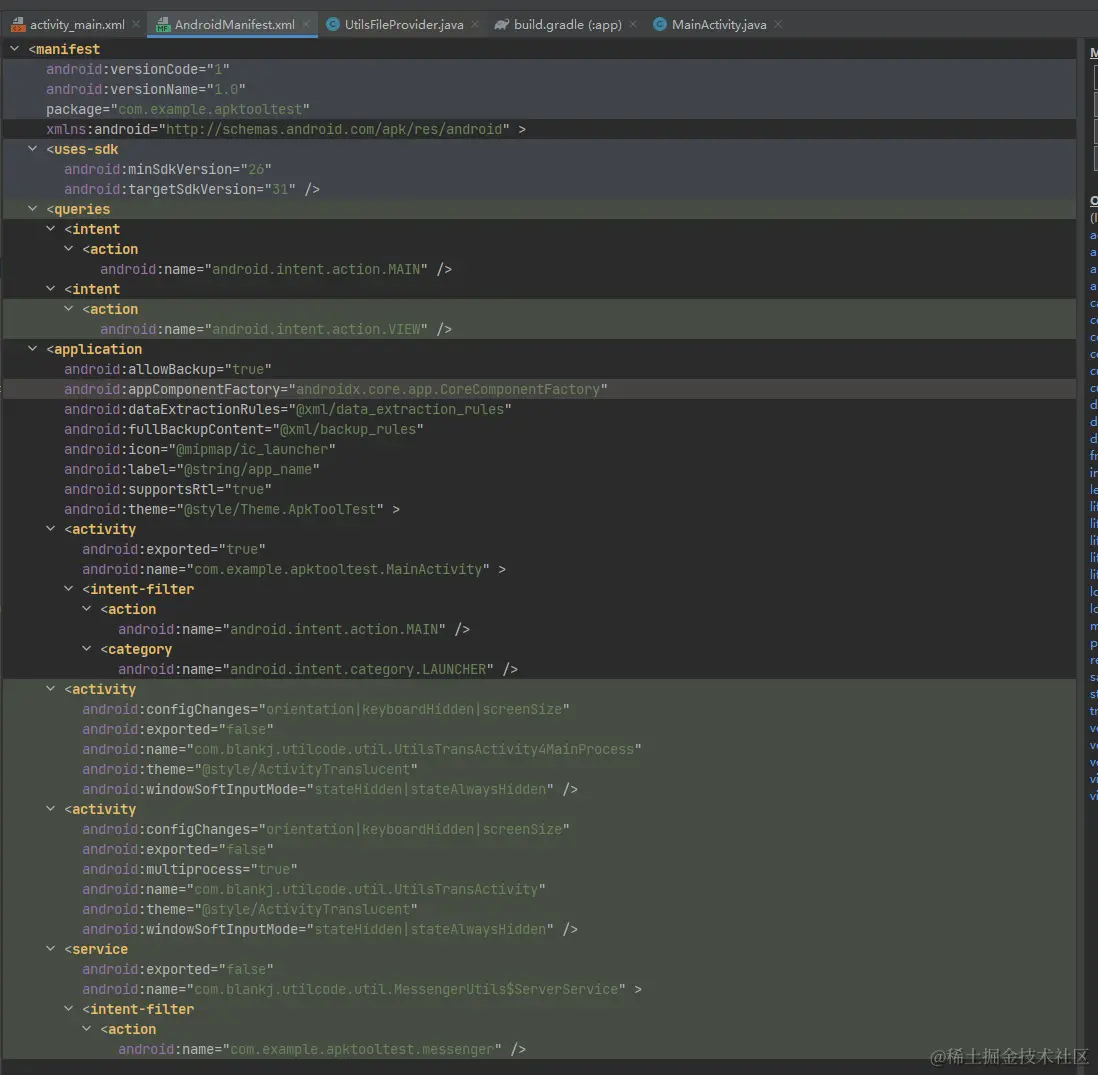This screenshot has width=1098, height=1075.
Task: Select the AndroidManifest.xml tab
Action: tap(233, 25)
